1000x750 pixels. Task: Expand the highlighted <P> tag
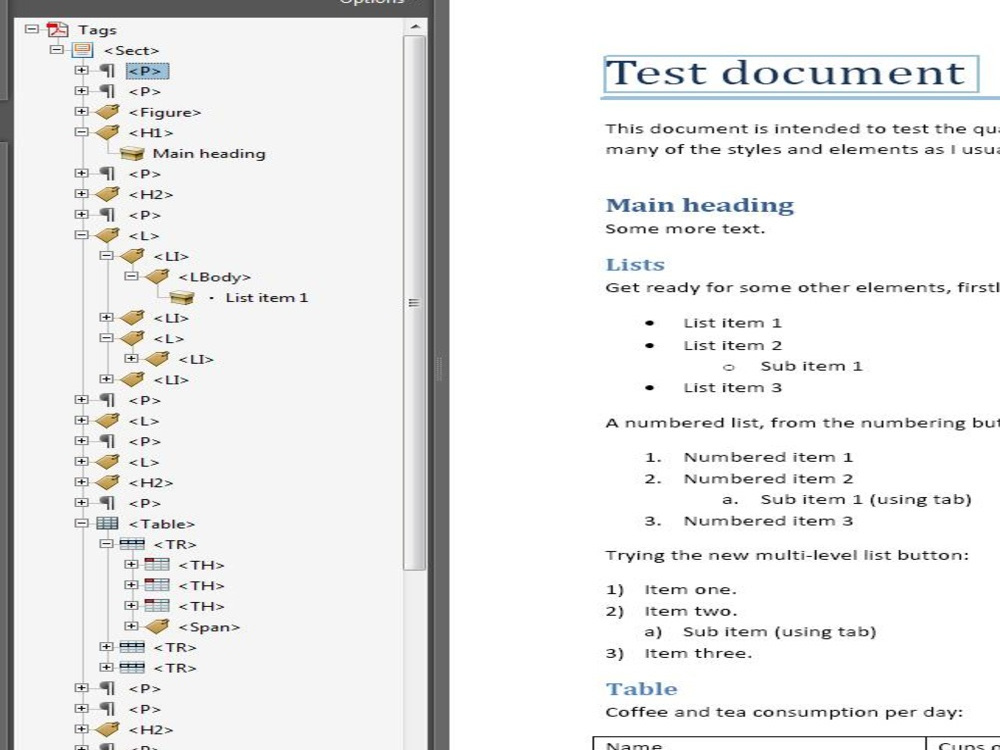tap(81, 70)
